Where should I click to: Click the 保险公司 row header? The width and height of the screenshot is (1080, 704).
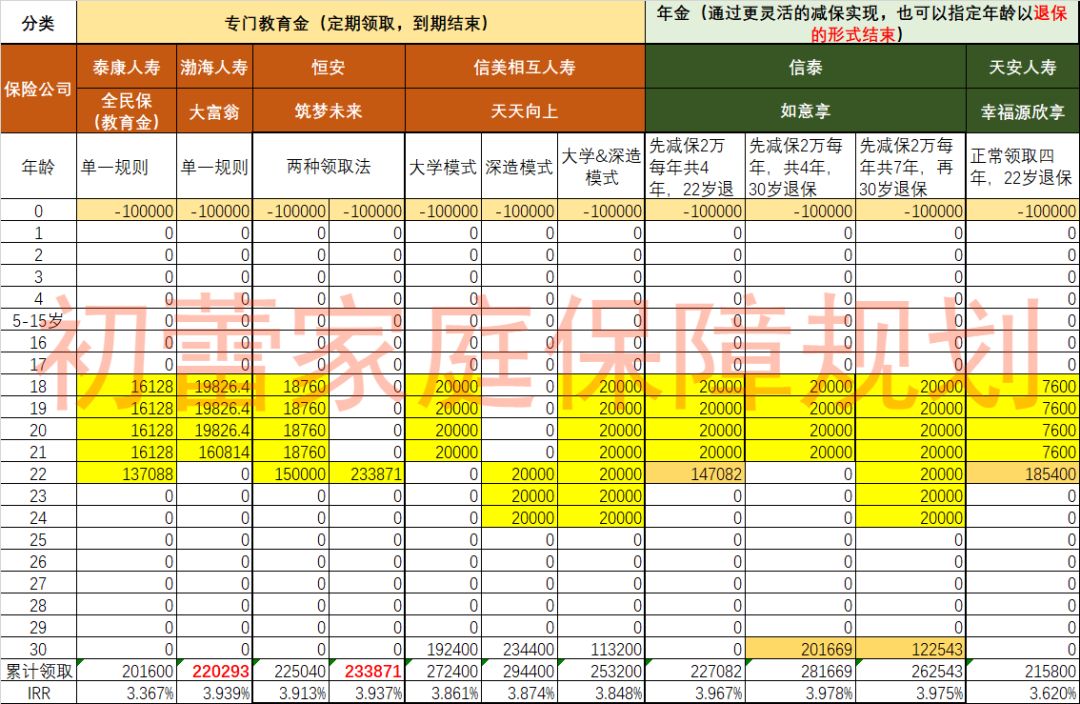coord(38,89)
